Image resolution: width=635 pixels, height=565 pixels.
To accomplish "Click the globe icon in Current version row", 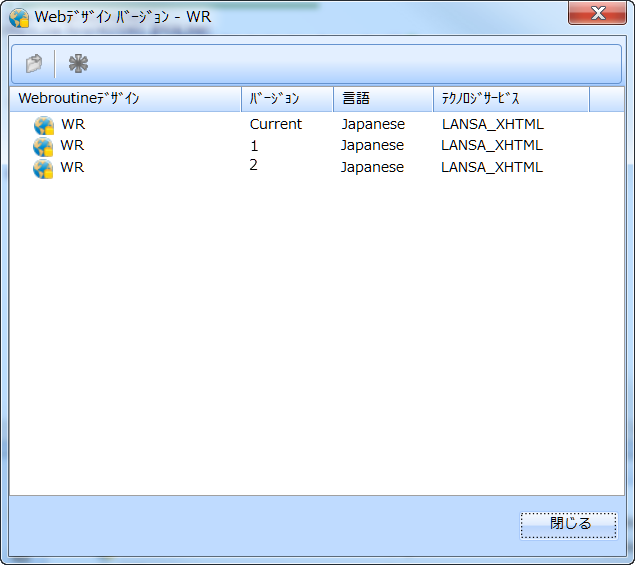I will coord(44,125).
